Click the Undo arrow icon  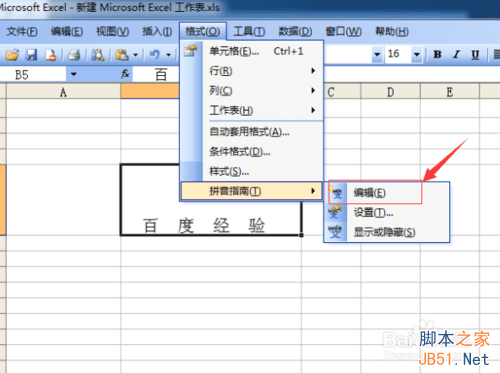tap(155, 55)
